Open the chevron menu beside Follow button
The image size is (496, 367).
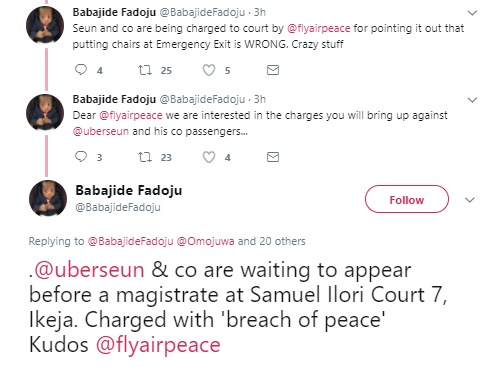[x=470, y=200]
